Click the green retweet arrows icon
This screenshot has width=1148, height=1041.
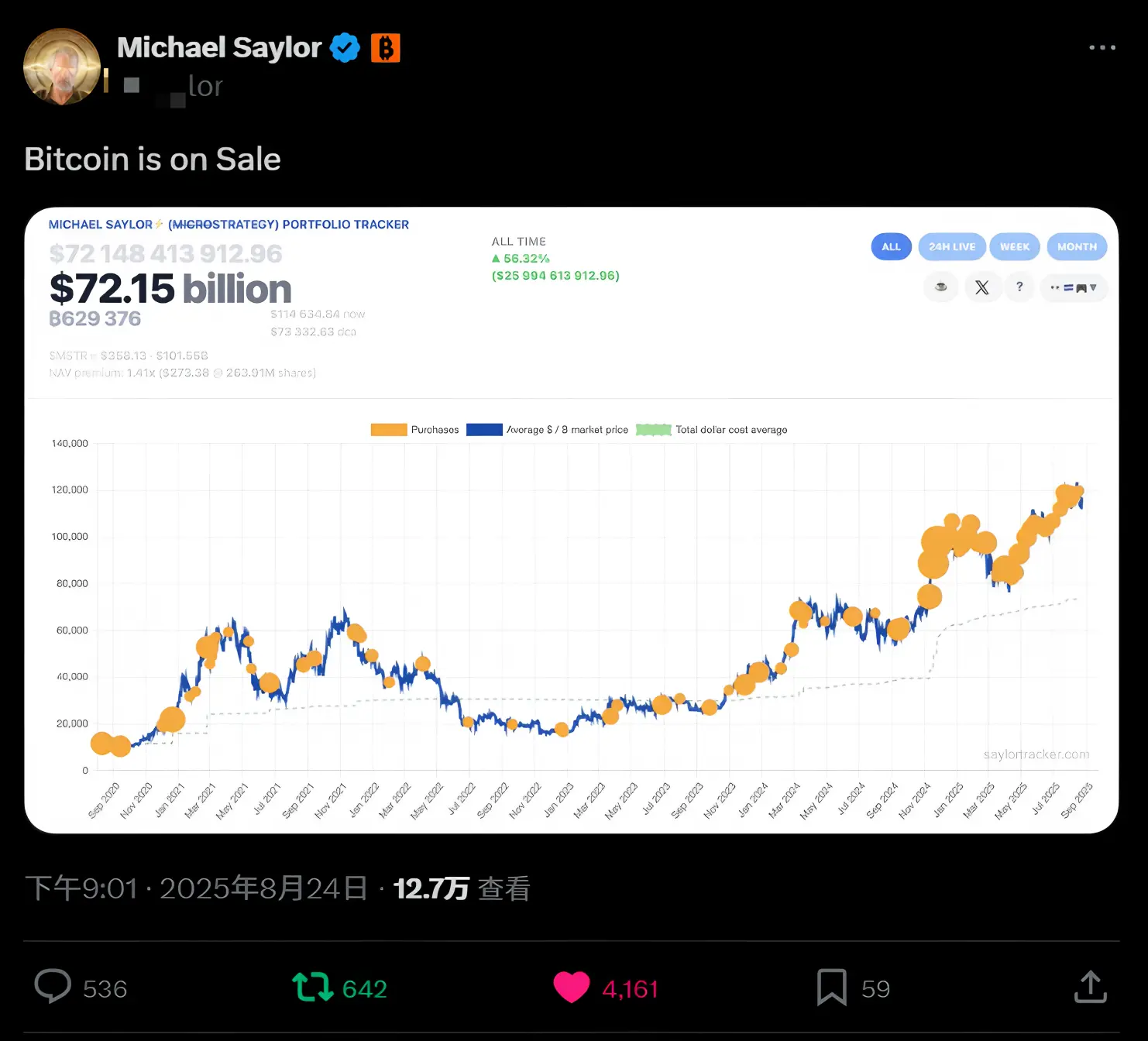click(x=313, y=988)
